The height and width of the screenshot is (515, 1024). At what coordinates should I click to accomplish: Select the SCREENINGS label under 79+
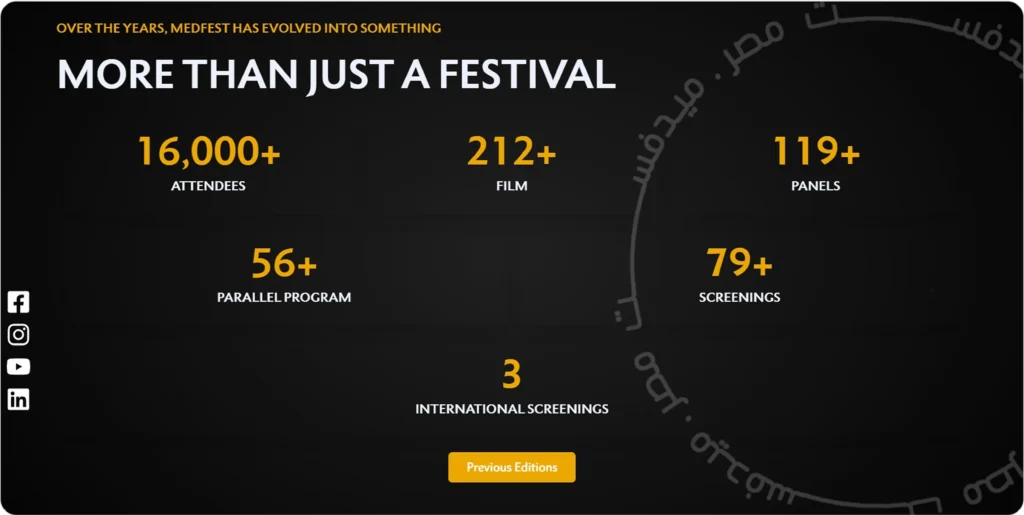click(x=739, y=298)
